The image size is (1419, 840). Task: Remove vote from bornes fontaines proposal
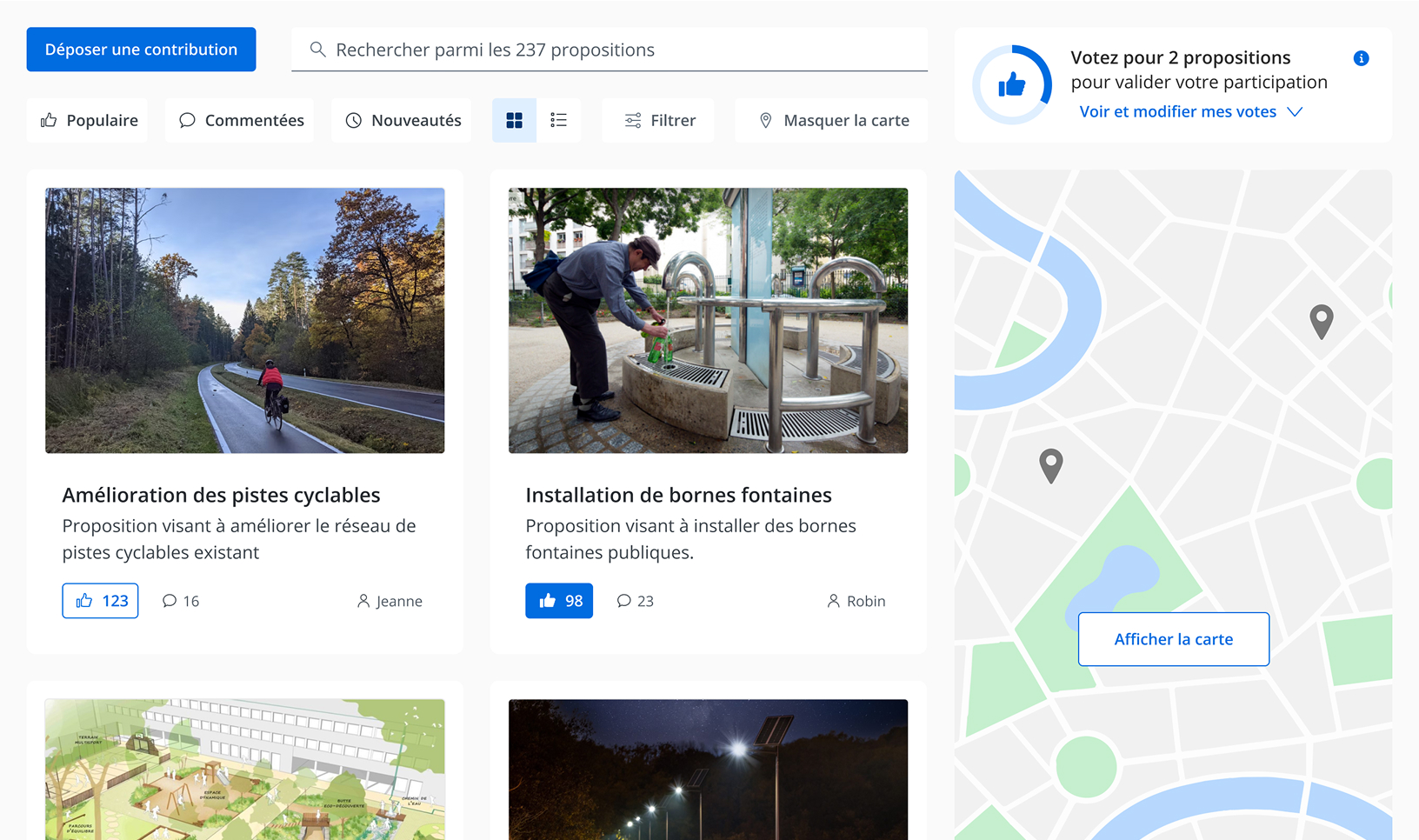tap(559, 601)
